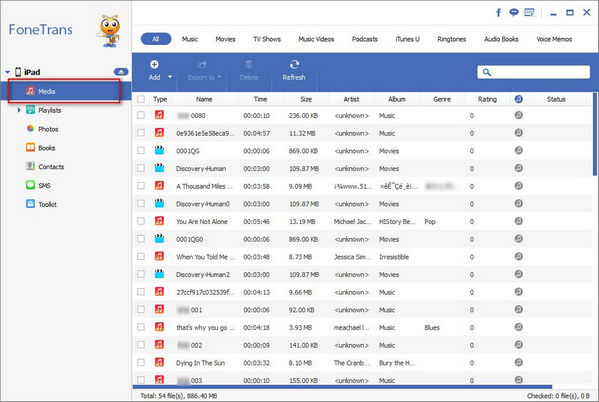The width and height of the screenshot is (599, 402).
Task: Switch to the Music tab
Action: pyautogui.click(x=189, y=39)
